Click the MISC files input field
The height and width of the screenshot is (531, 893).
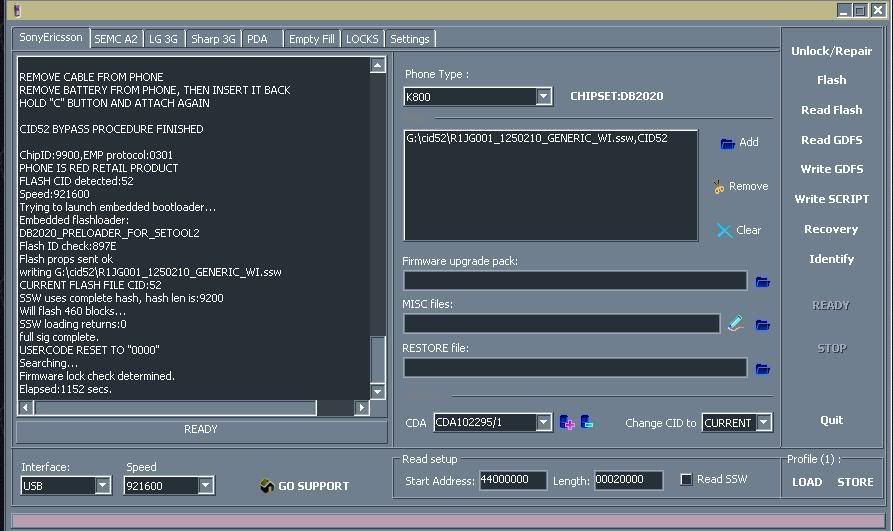562,324
